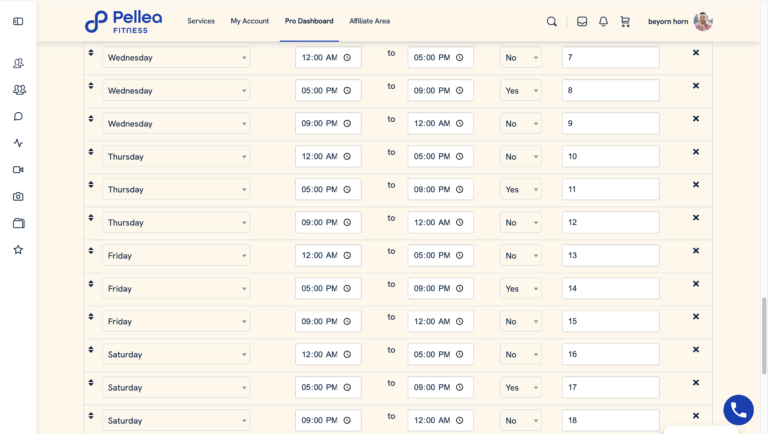
Task: Click start time field of row 15
Action: [328, 321]
